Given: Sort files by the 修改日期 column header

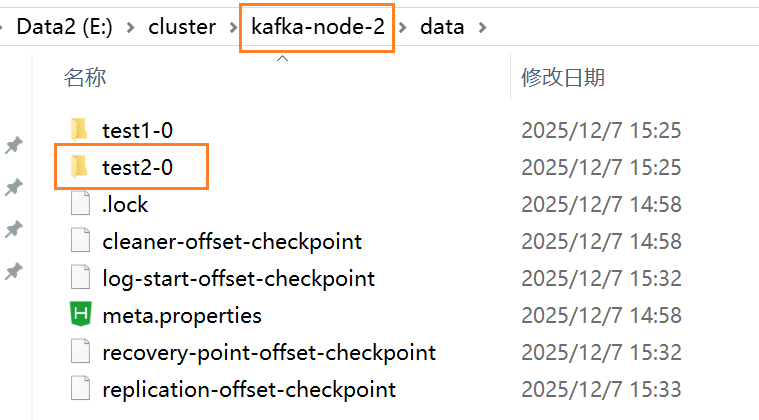Looking at the screenshot, I should coord(563,78).
